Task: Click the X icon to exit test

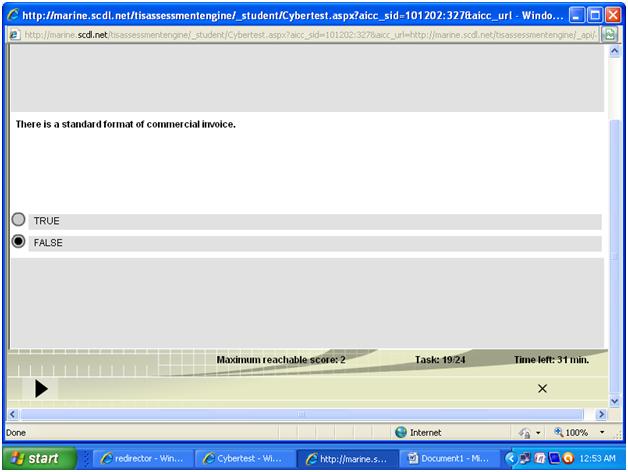Action: (x=542, y=388)
